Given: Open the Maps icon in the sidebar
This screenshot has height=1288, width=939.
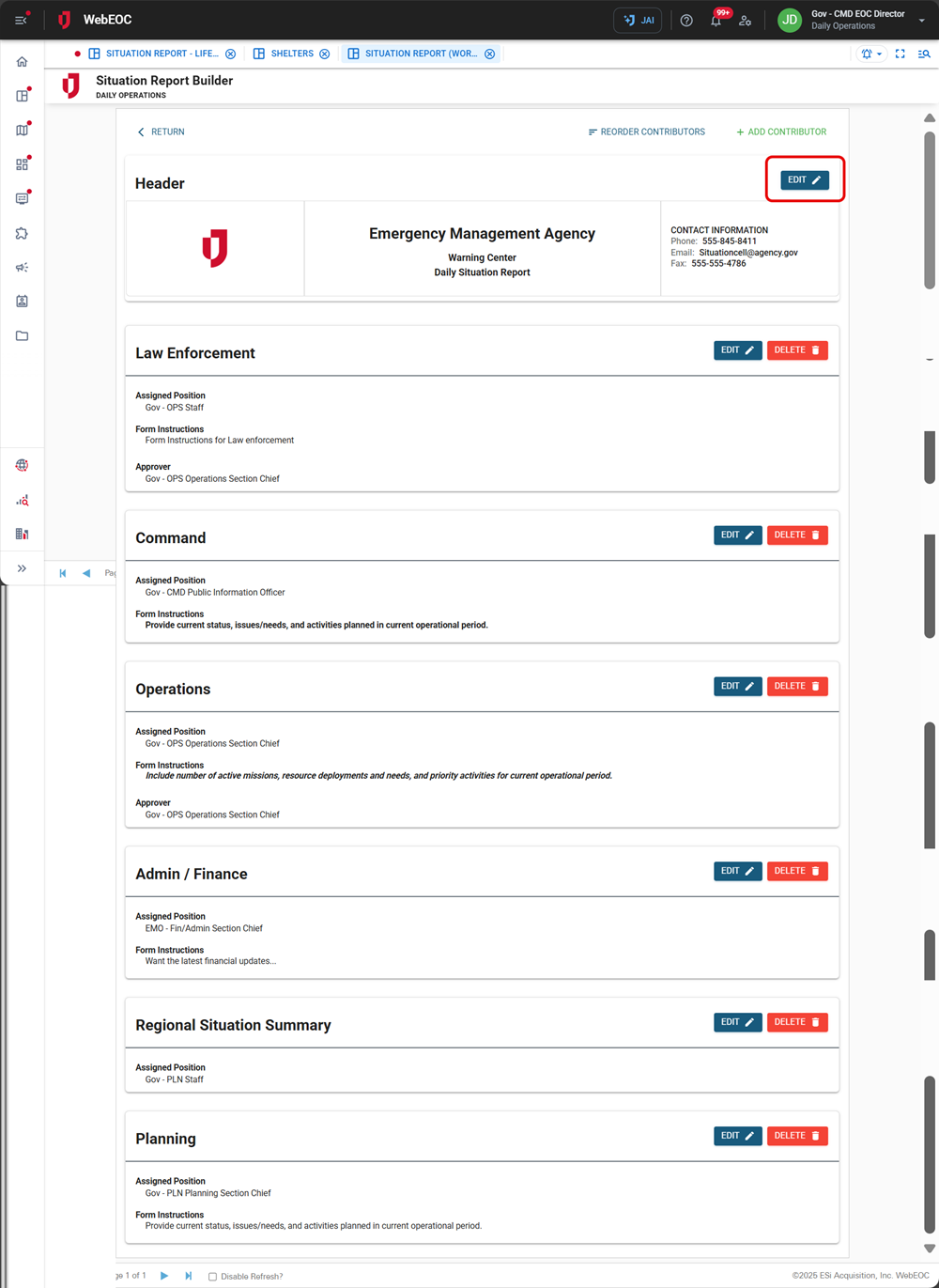Looking at the screenshot, I should click(x=22, y=130).
